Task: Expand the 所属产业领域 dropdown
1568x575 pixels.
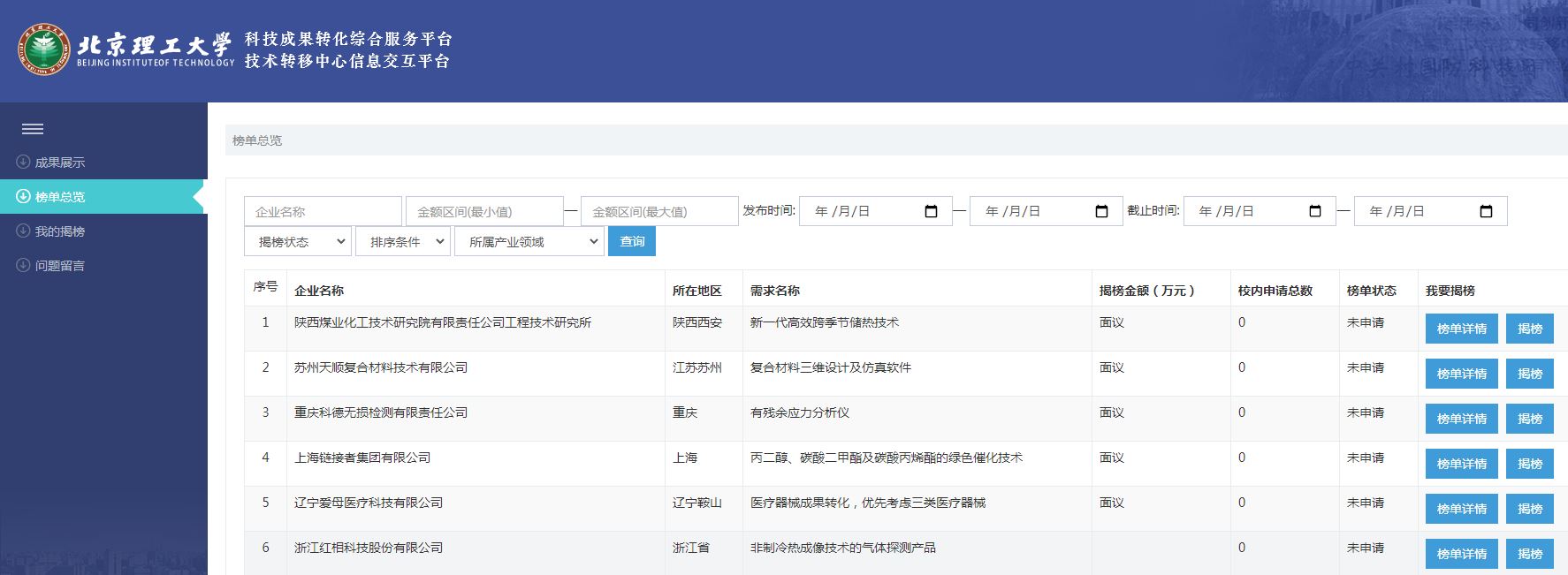Action: coord(529,242)
